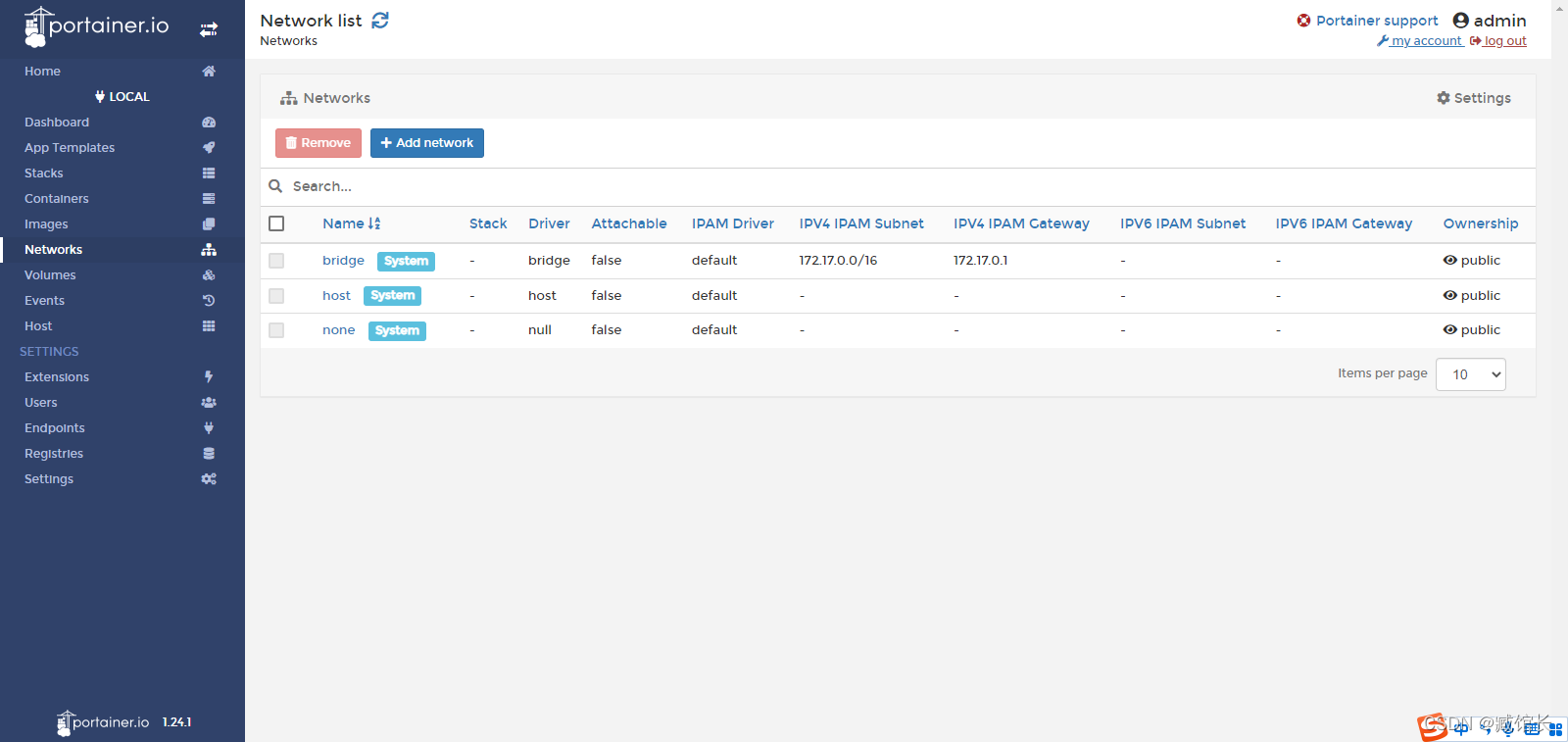1568x742 pixels.
Task: Click the public ownership eye of bridge row
Action: pos(1449,260)
